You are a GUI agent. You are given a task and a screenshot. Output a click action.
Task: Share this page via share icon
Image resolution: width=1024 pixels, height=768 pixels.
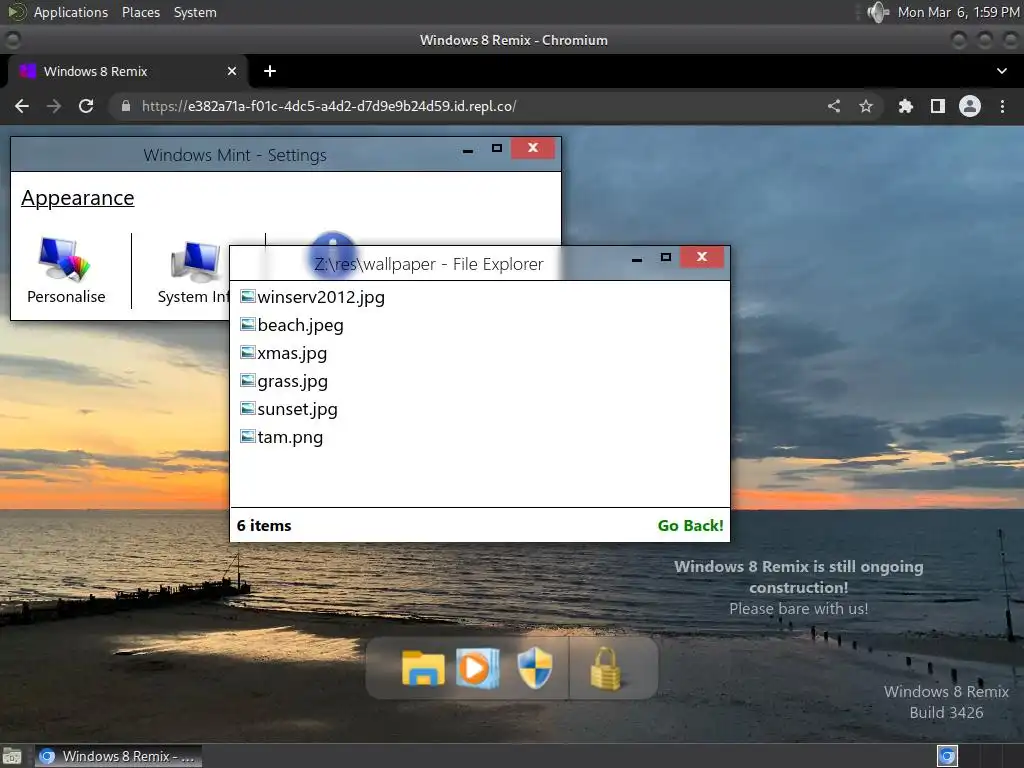[834, 106]
